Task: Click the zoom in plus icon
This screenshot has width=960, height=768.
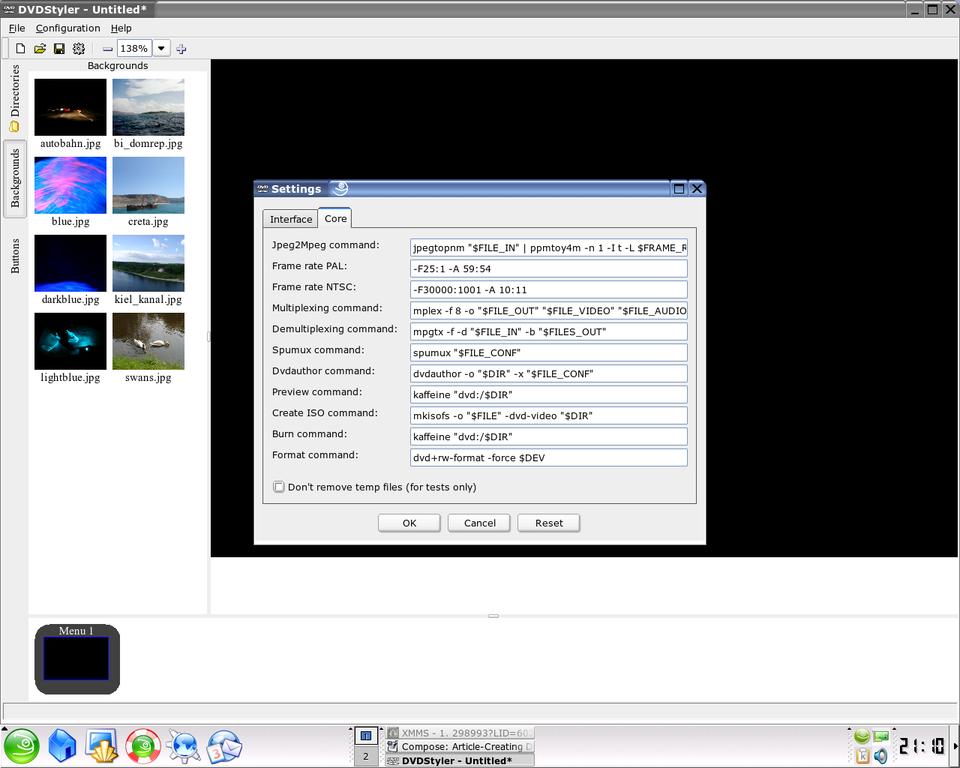Action: [181, 48]
